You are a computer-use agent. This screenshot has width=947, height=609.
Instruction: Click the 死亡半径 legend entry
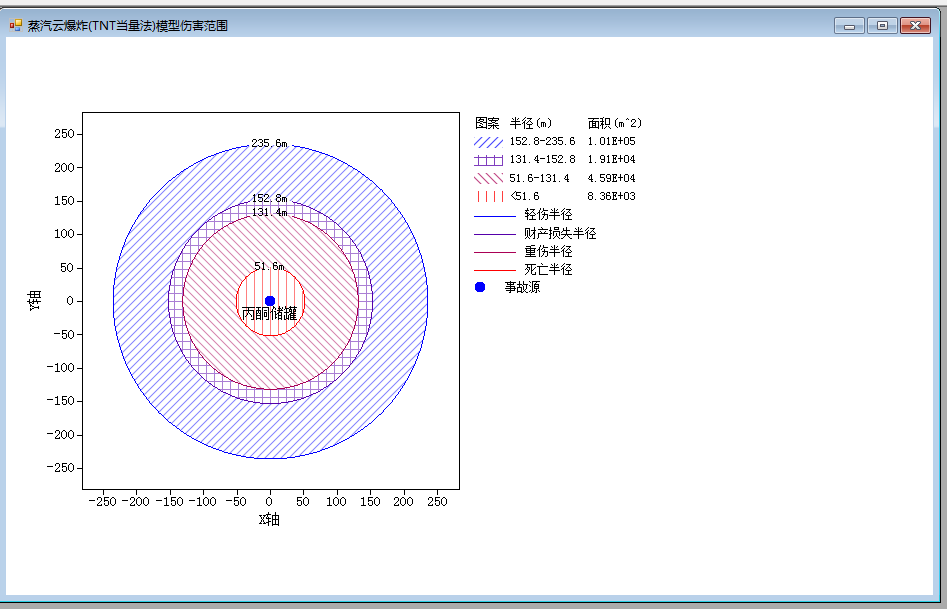[x=548, y=269]
